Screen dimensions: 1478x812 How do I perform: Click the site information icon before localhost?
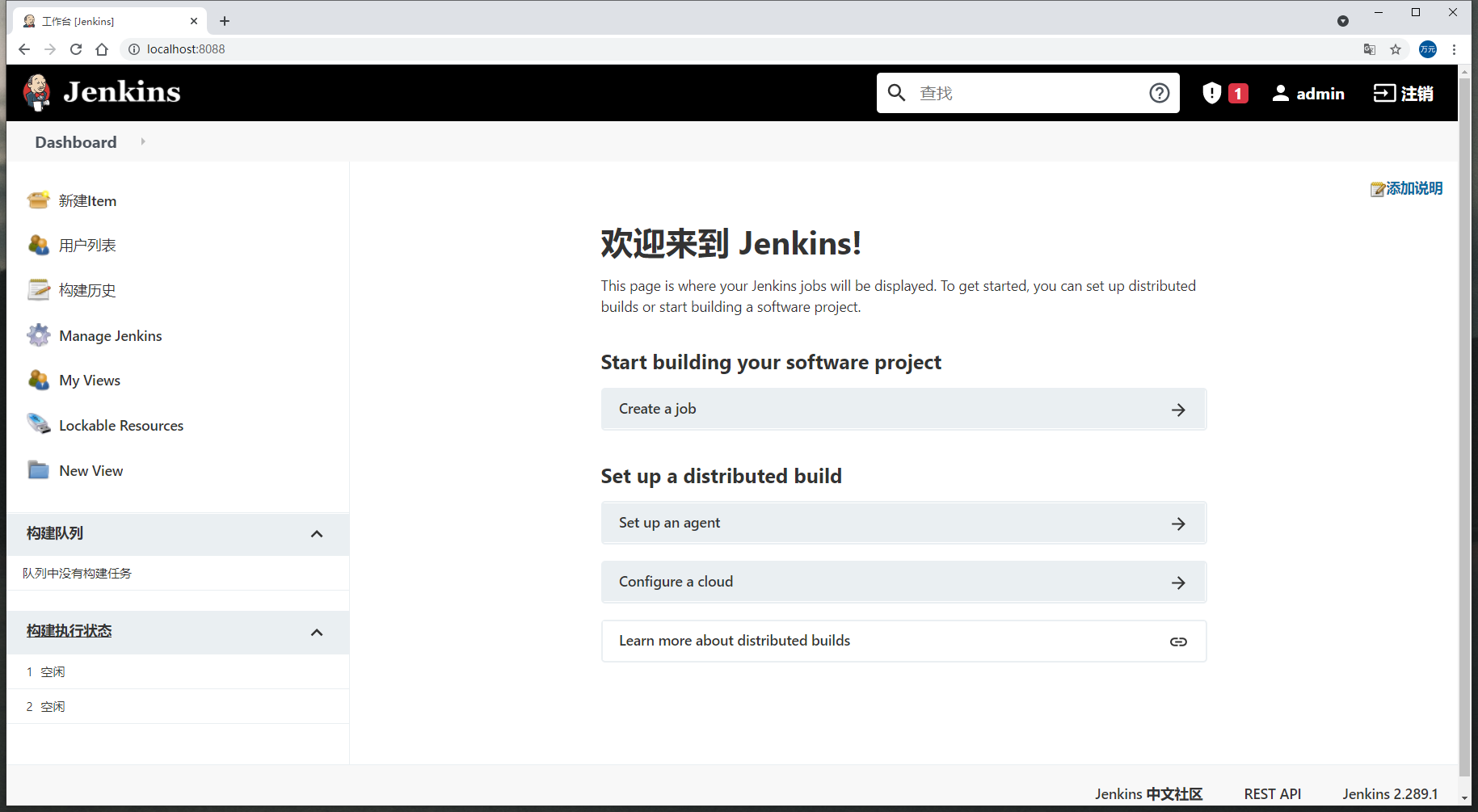point(134,49)
